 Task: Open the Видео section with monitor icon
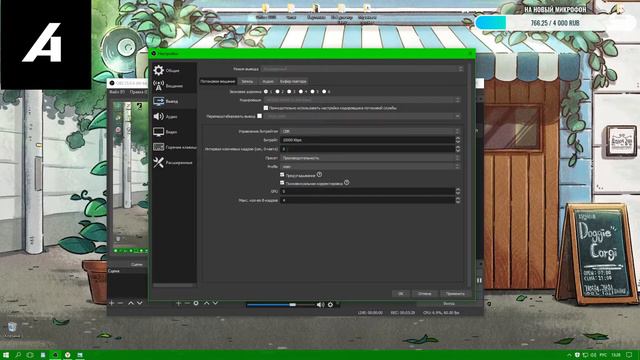174,132
